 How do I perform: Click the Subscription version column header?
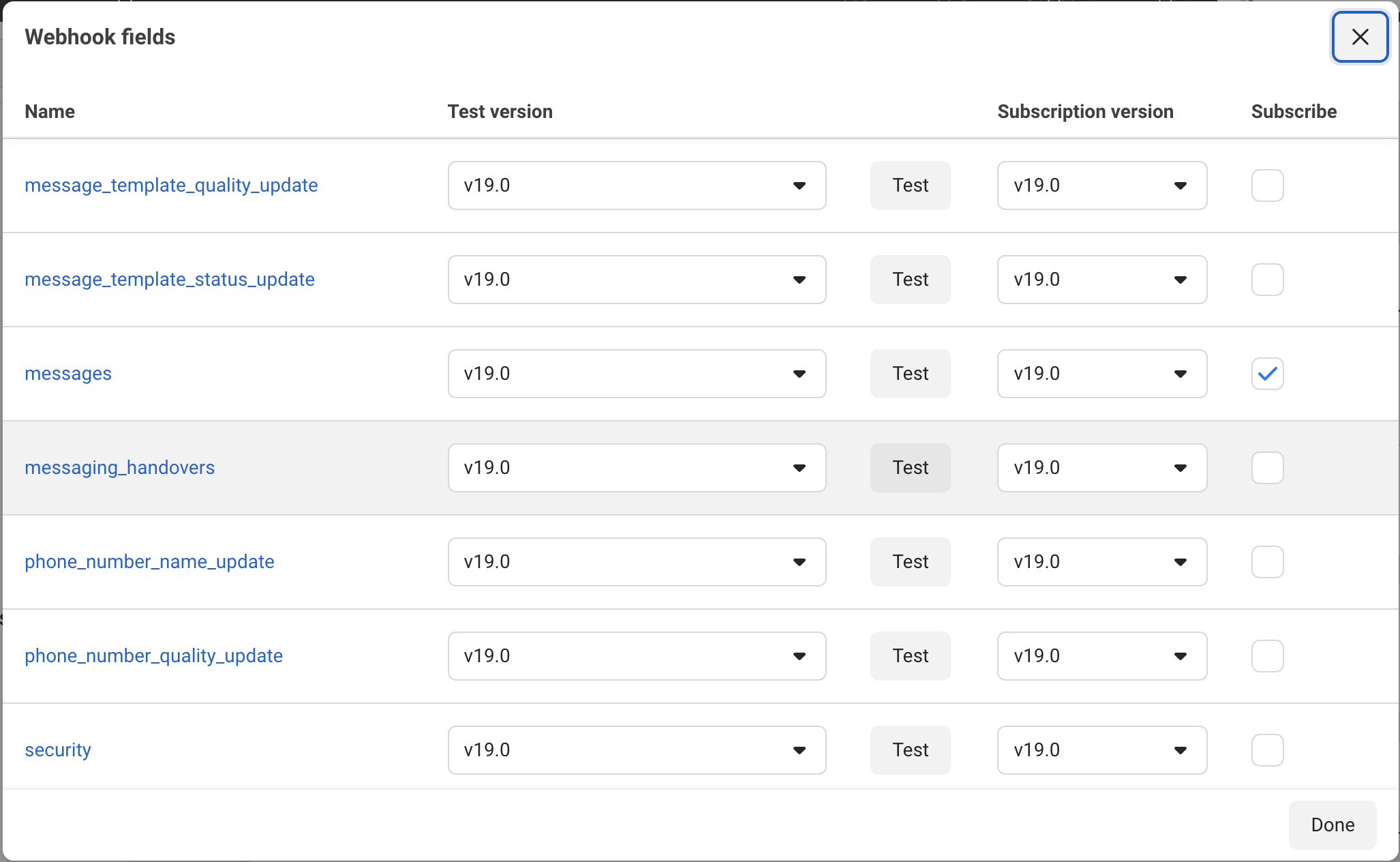point(1085,112)
